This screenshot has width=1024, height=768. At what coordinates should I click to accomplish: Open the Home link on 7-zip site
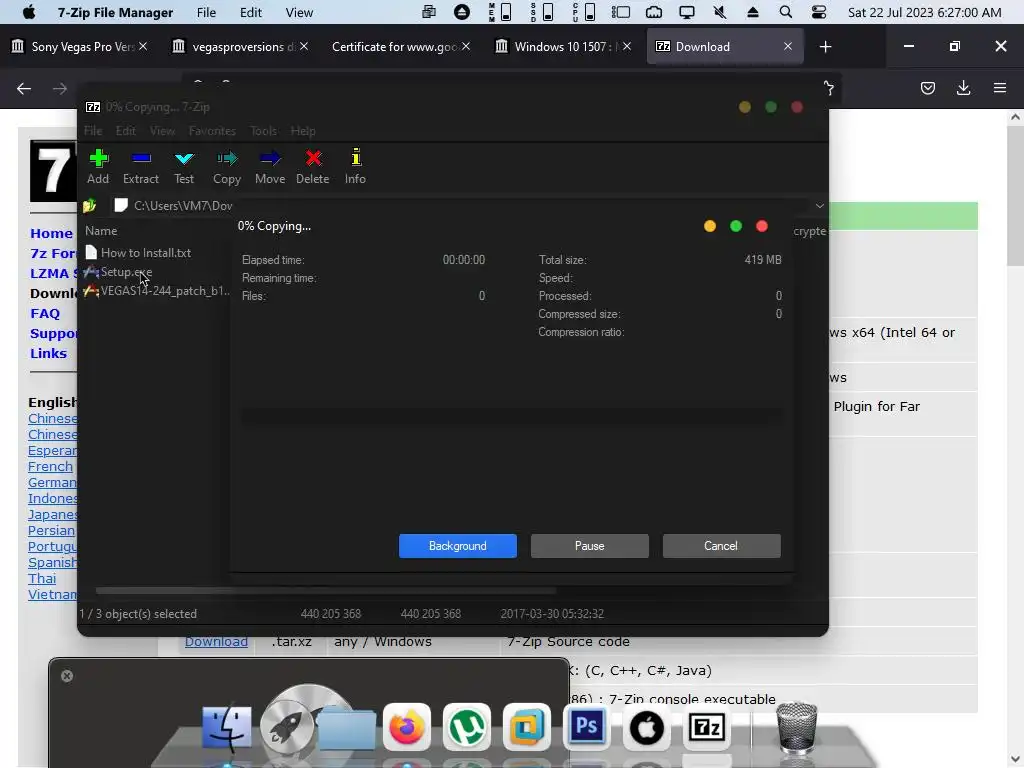pos(52,233)
